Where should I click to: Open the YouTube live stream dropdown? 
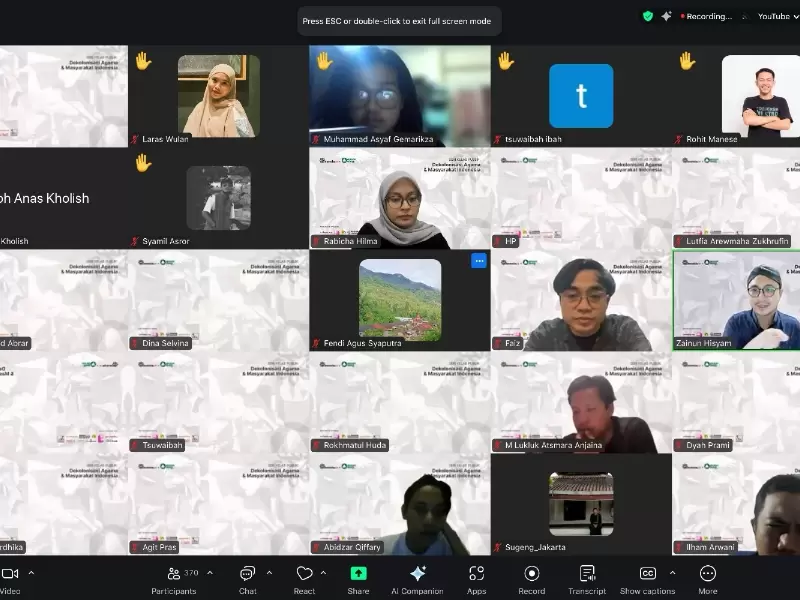(x=777, y=16)
